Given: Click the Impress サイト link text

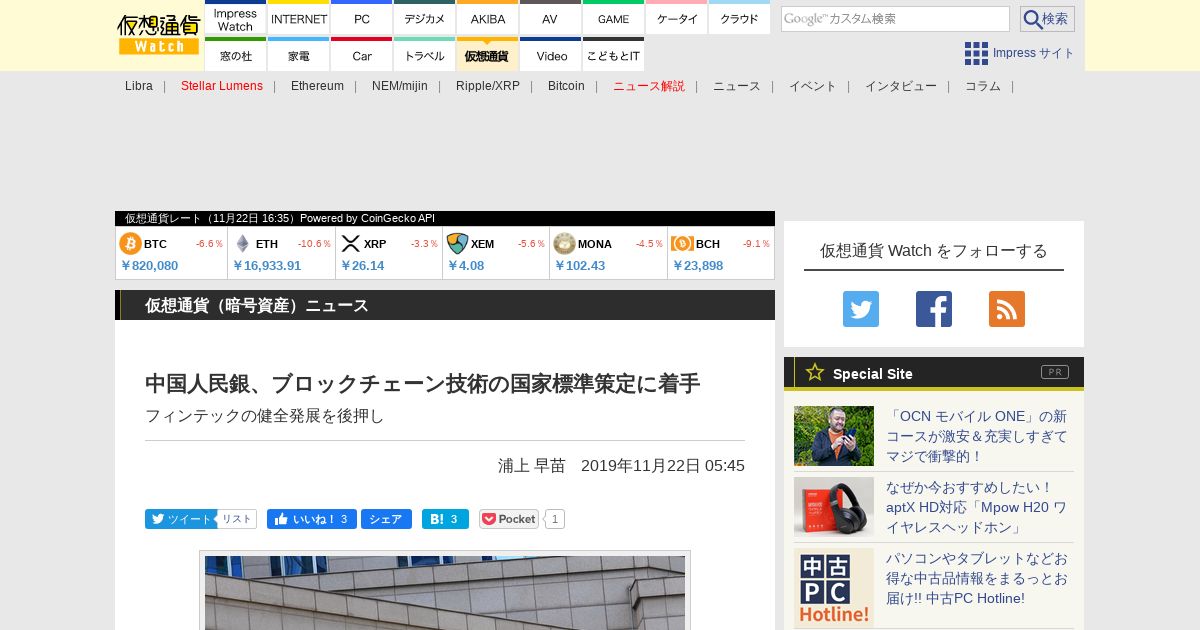Looking at the screenshot, I should point(1034,53).
